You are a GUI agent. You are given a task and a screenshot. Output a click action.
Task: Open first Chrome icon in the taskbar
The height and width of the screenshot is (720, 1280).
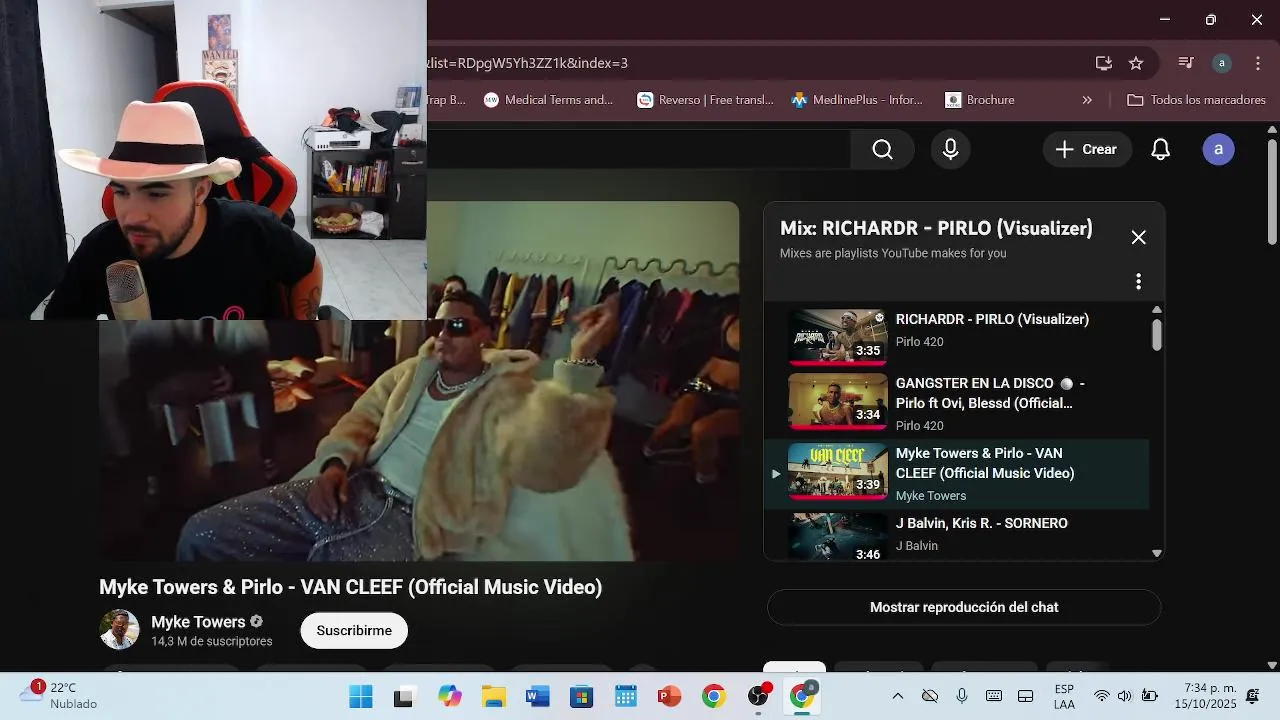coord(713,696)
